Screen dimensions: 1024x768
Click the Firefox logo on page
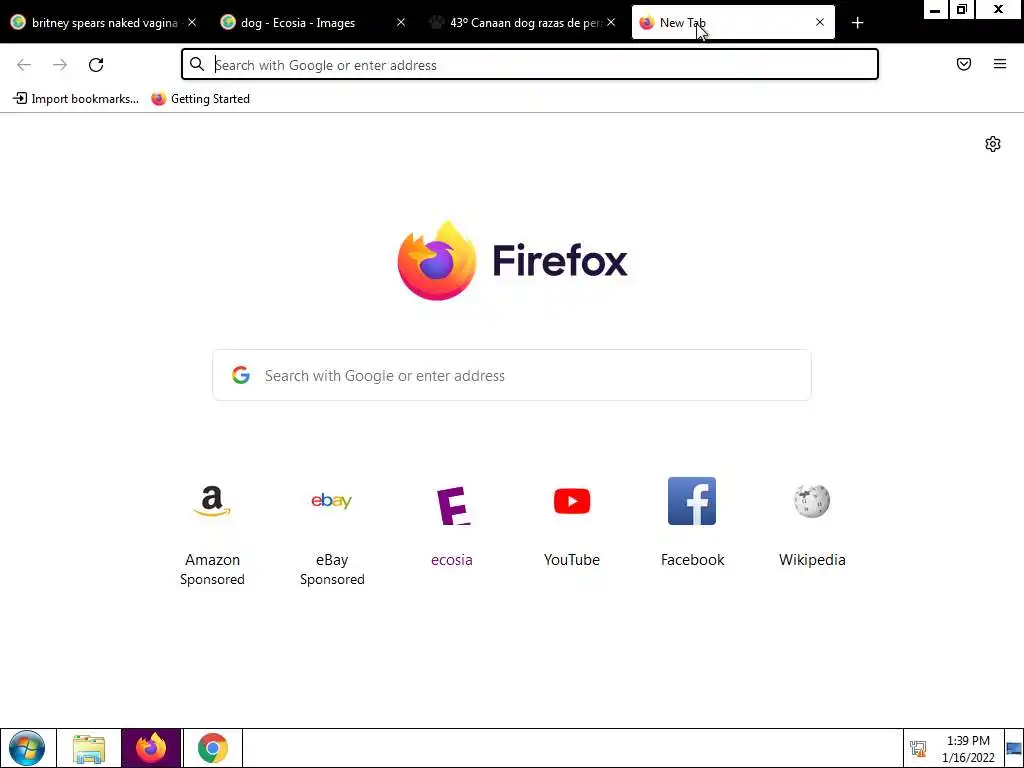pos(512,261)
